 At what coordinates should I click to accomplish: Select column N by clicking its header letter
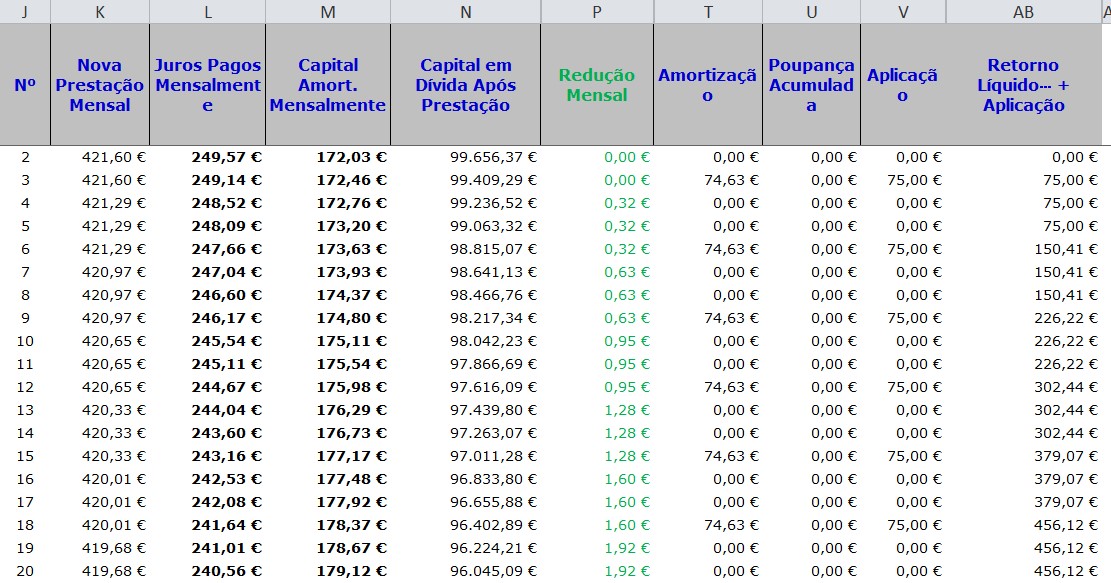tap(466, 13)
